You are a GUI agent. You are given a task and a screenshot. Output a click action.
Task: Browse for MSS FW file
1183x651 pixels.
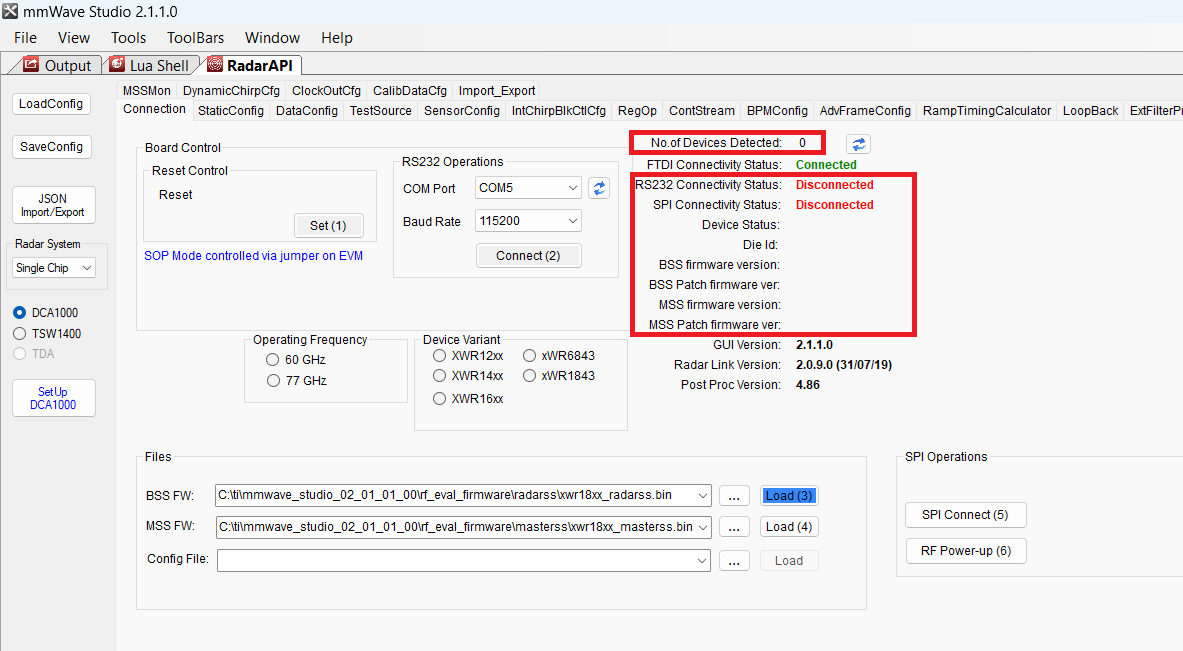pyautogui.click(x=734, y=527)
